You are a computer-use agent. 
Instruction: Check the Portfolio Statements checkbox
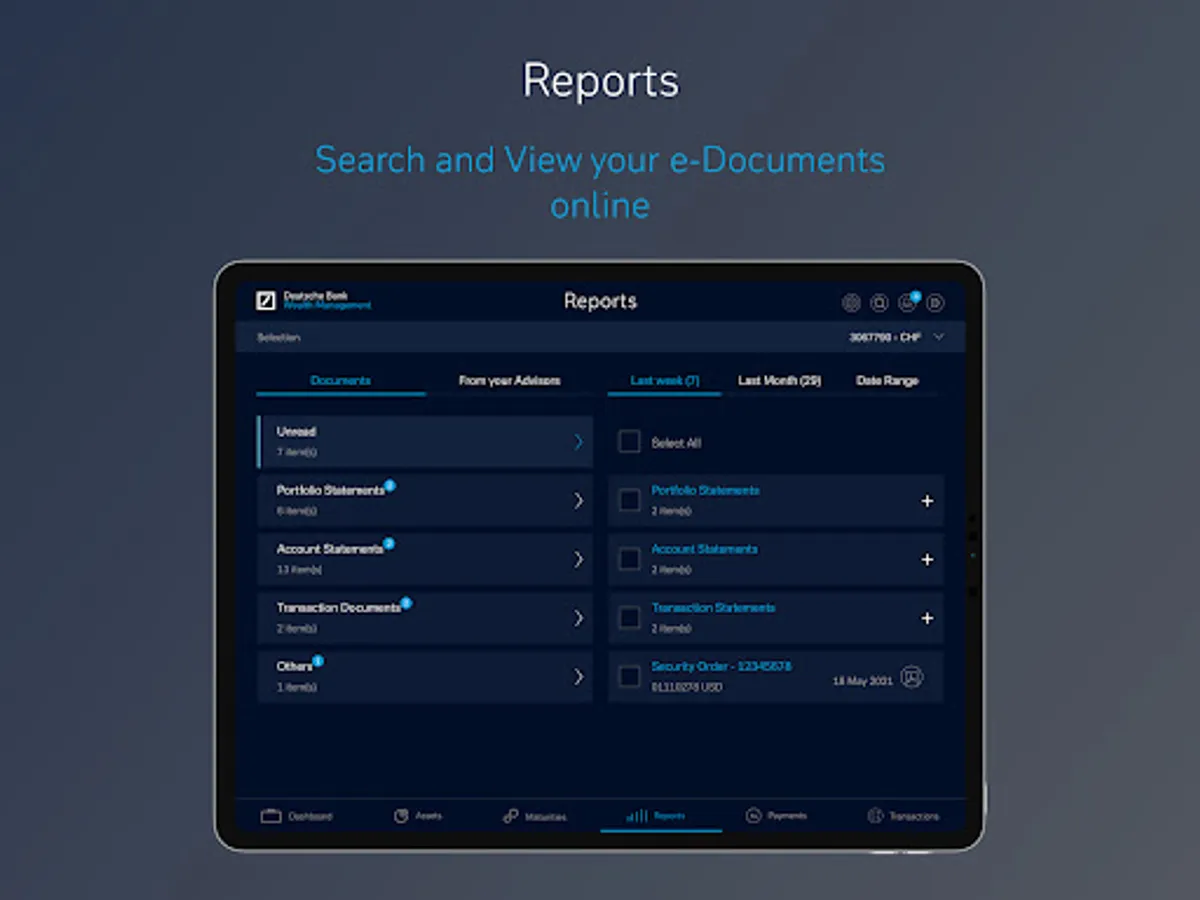pos(629,500)
